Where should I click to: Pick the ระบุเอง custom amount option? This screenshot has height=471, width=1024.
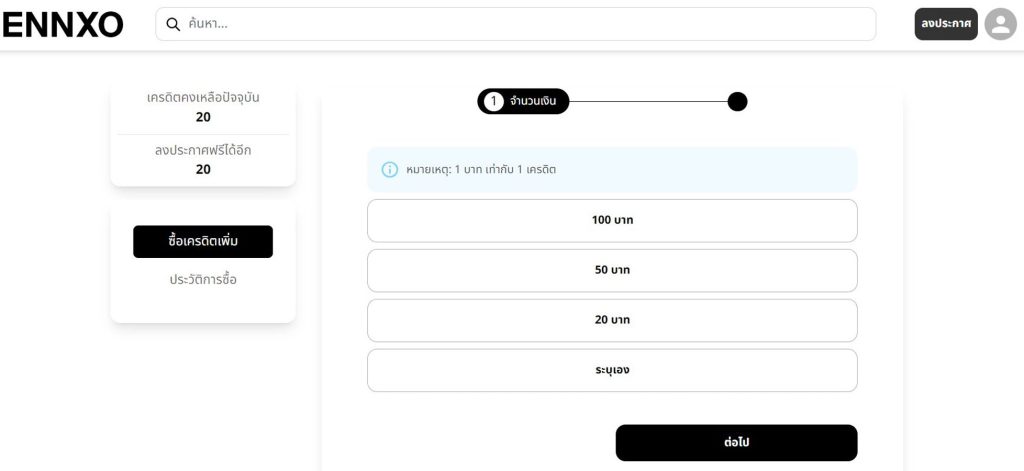pos(612,370)
